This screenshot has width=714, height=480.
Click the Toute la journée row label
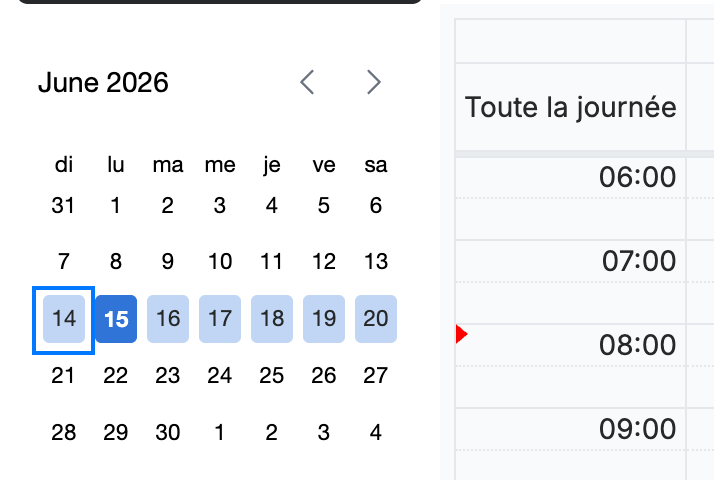click(x=571, y=107)
